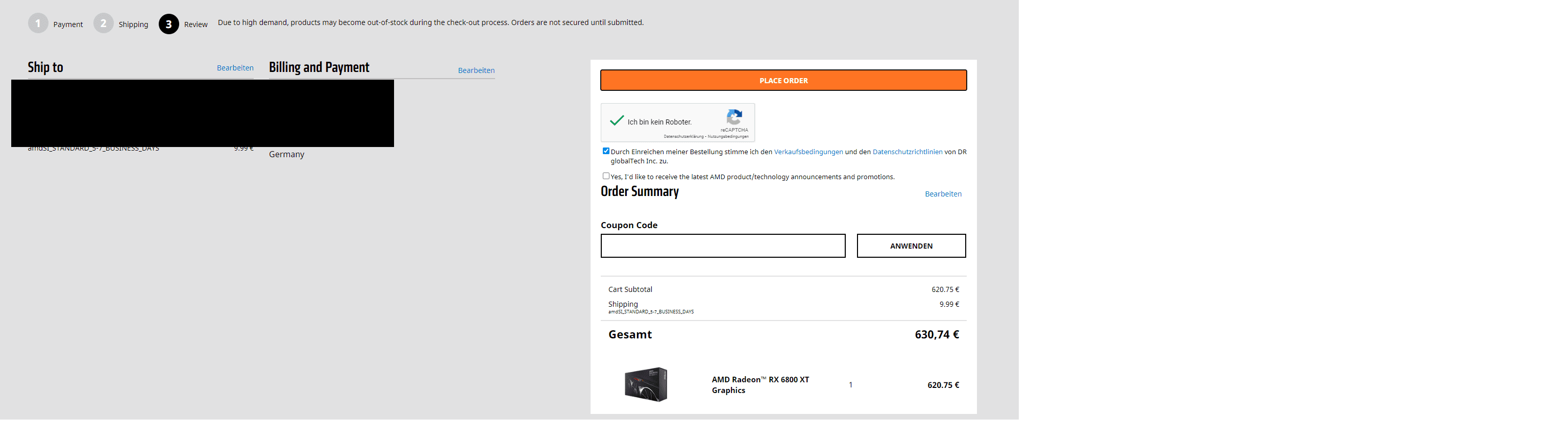Click the Radeon RX 6800 XT thumbnail
This screenshot has width=1568, height=441.
coord(646,384)
